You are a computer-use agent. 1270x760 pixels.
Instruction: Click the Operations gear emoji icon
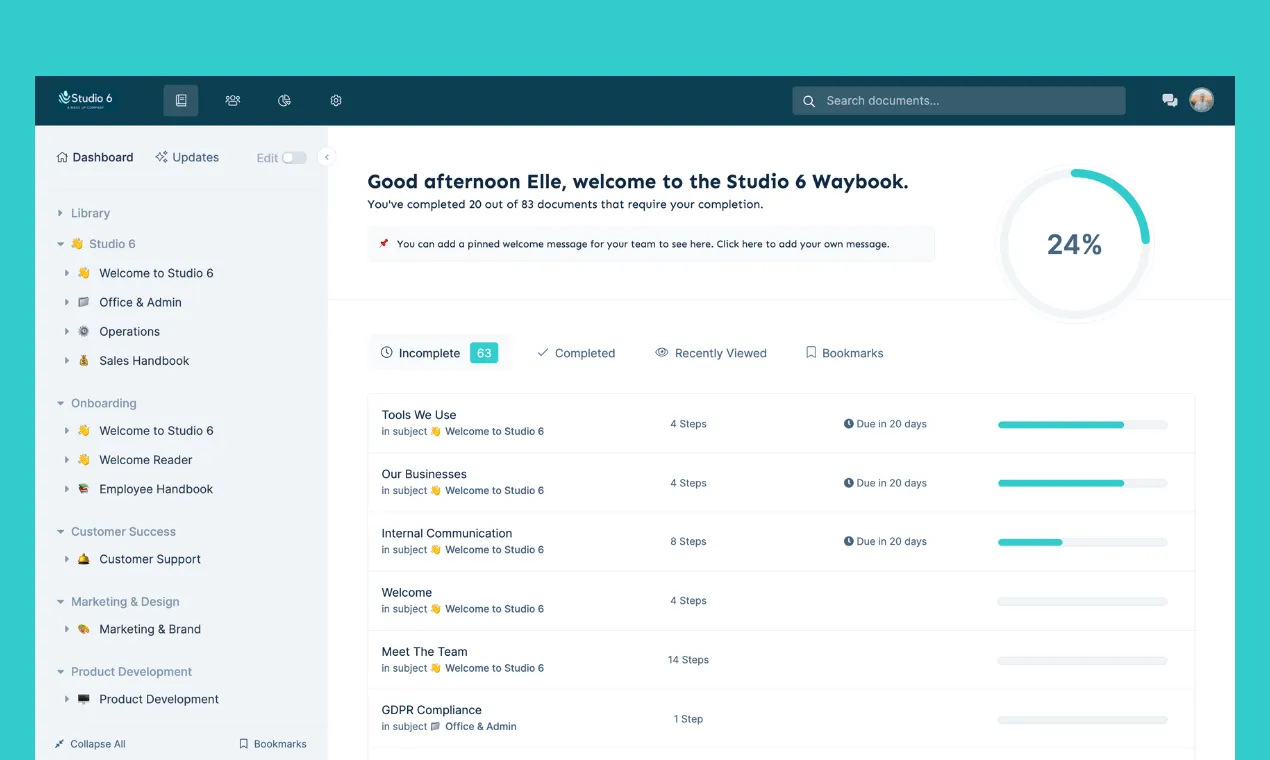tap(84, 332)
